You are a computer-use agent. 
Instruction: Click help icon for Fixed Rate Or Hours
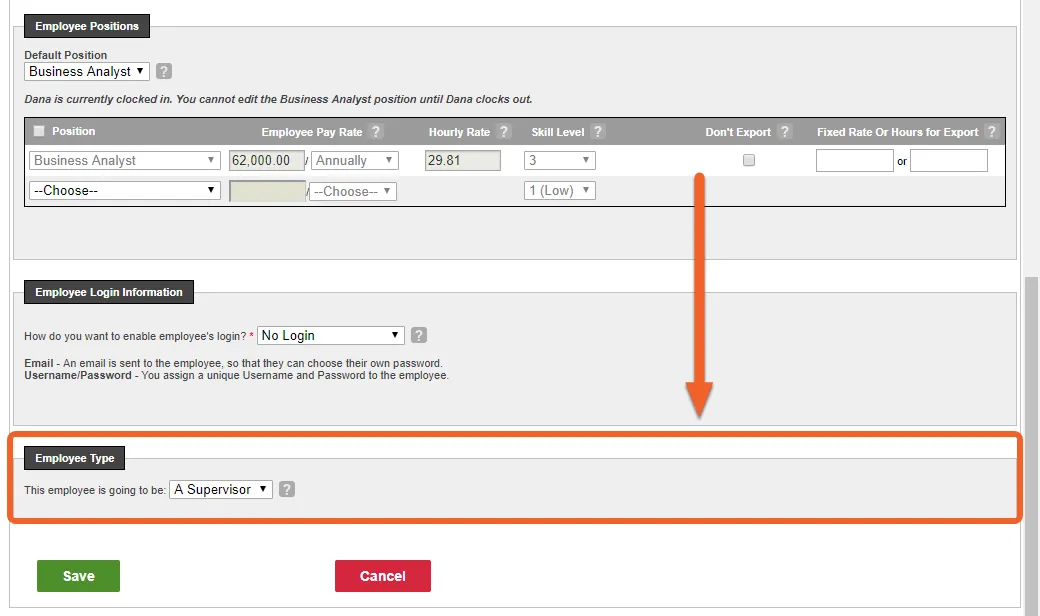click(x=992, y=131)
